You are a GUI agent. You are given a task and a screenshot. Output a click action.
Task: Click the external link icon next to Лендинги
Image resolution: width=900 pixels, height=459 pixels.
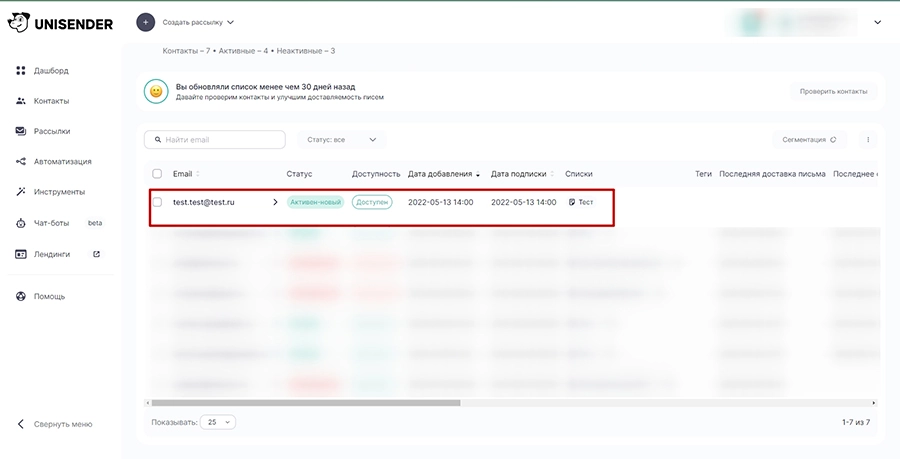97,254
